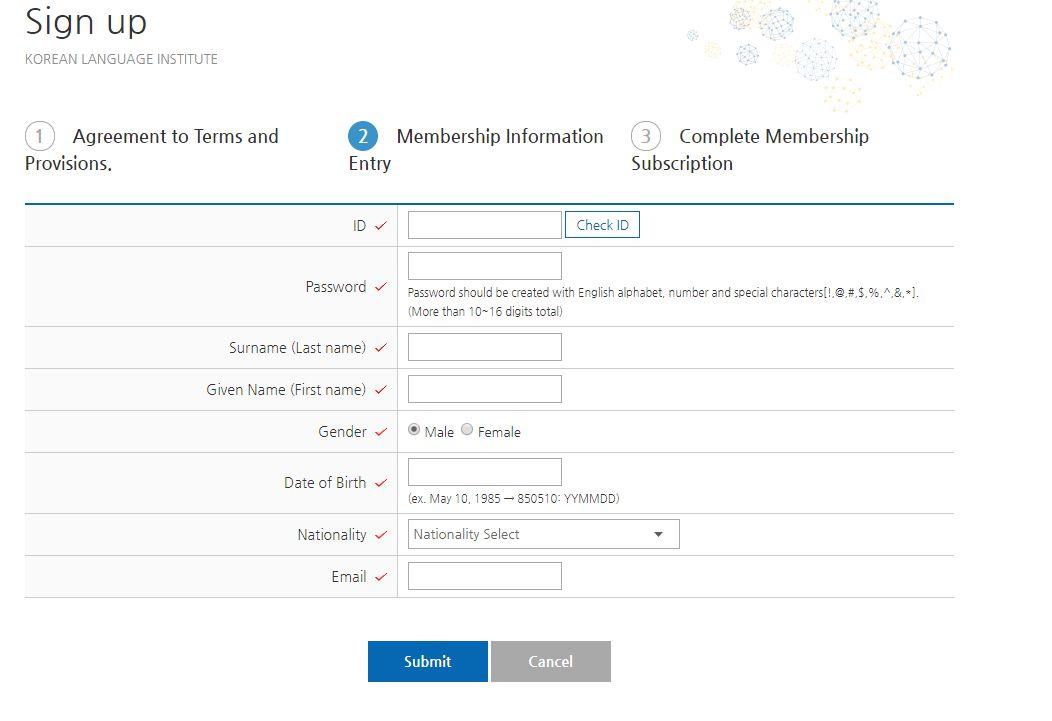Focus the ID text field

click(x=484, y=225)
